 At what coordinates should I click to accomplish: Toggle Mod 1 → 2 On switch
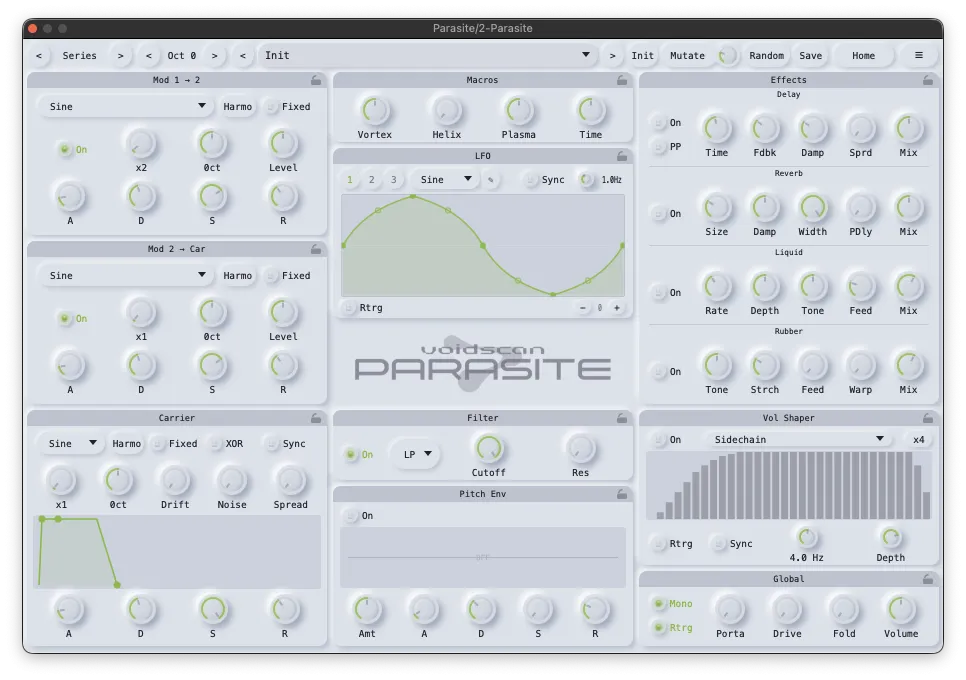point(73,150)
